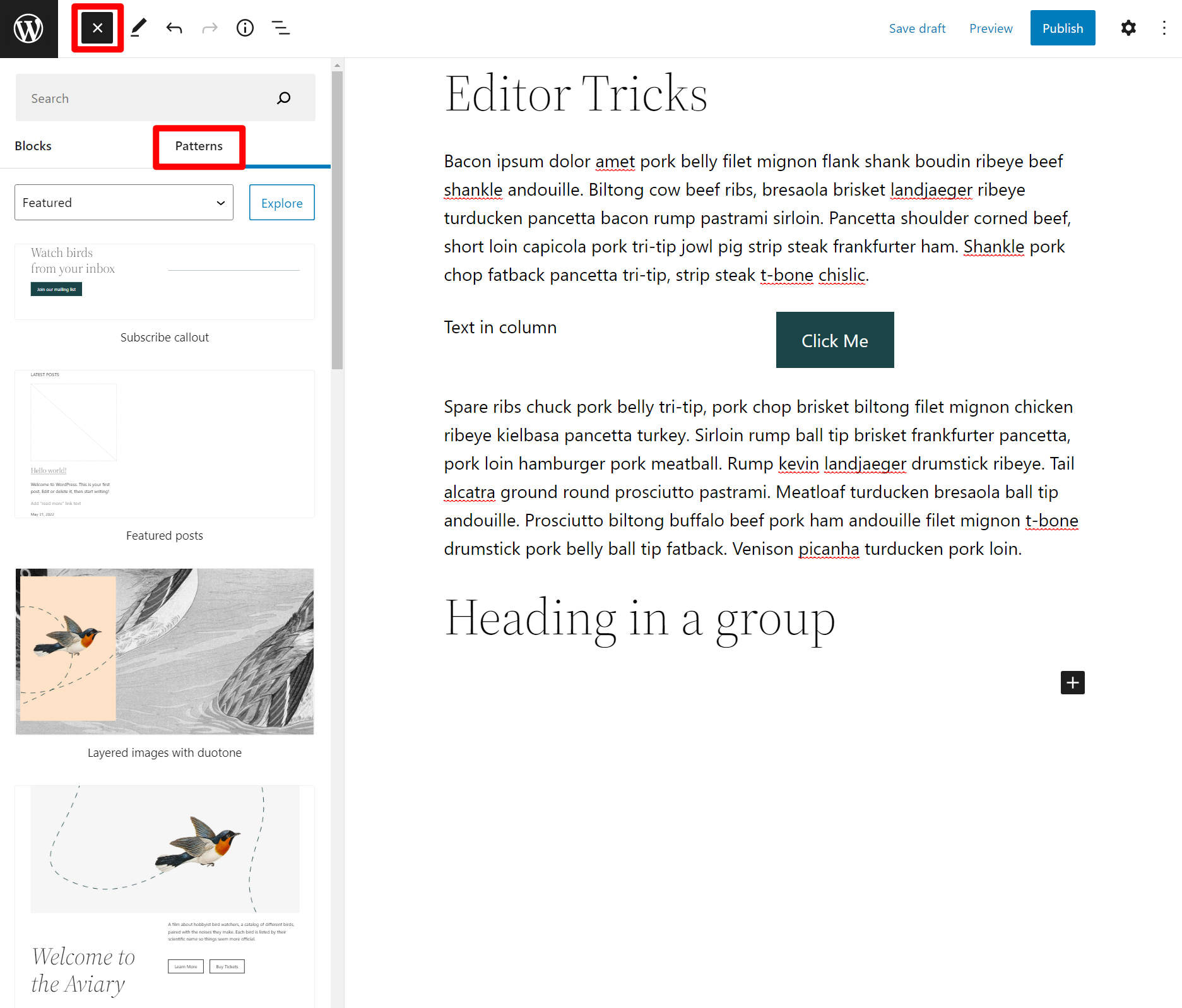Click the WordPress logo icon
Viewport: 1182px width, 1008px height.
point(28,28)
